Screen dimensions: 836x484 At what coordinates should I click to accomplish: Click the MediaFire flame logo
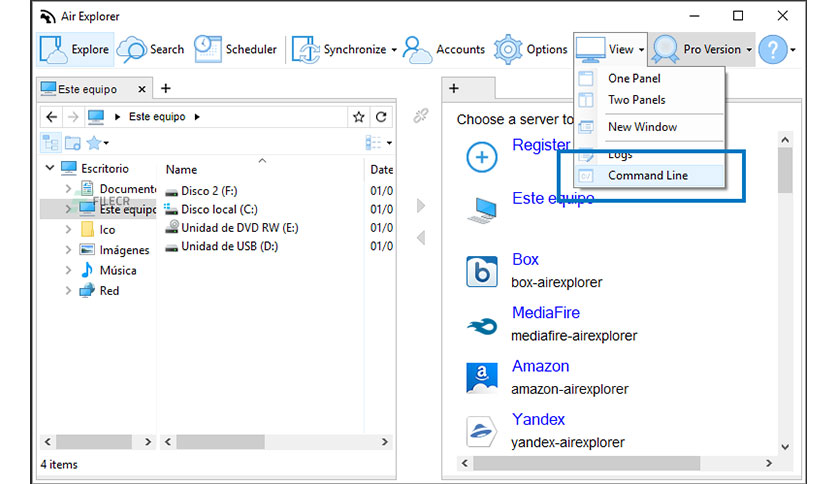(481, 325)
